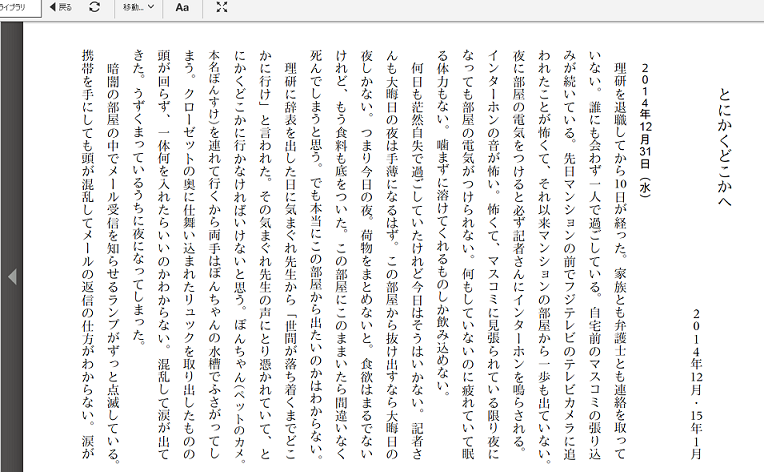
Task: Click the line starting 暗闇の部屋の中で
Action: (113, 264)
